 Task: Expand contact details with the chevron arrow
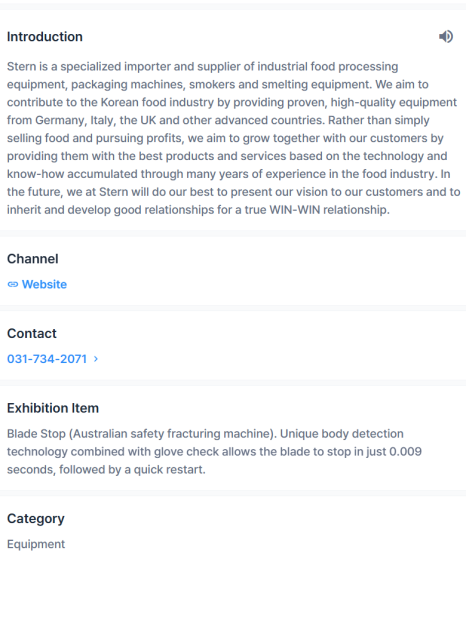point(95,359)
